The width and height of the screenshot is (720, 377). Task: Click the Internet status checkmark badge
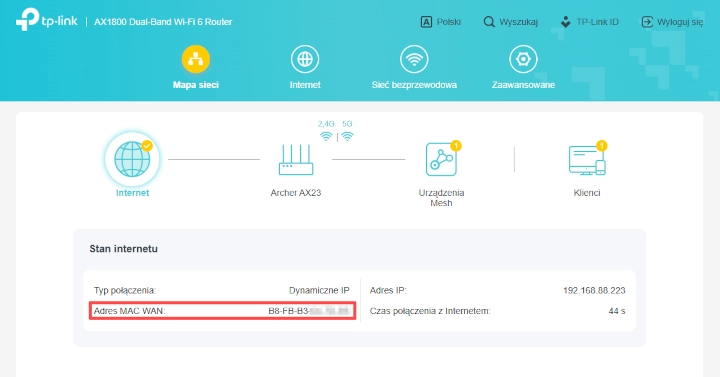(x=147, y=146)
